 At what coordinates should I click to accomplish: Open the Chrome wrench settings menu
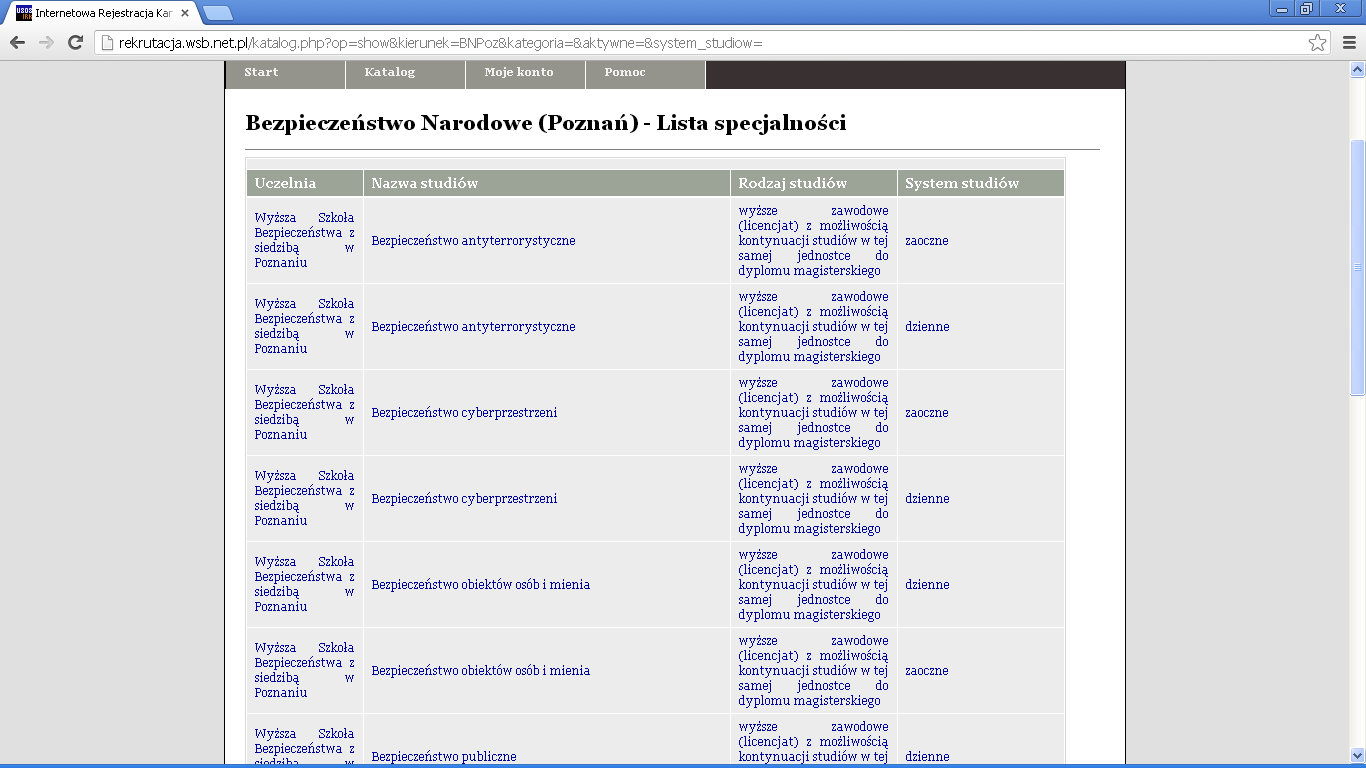pos(1349,42)
